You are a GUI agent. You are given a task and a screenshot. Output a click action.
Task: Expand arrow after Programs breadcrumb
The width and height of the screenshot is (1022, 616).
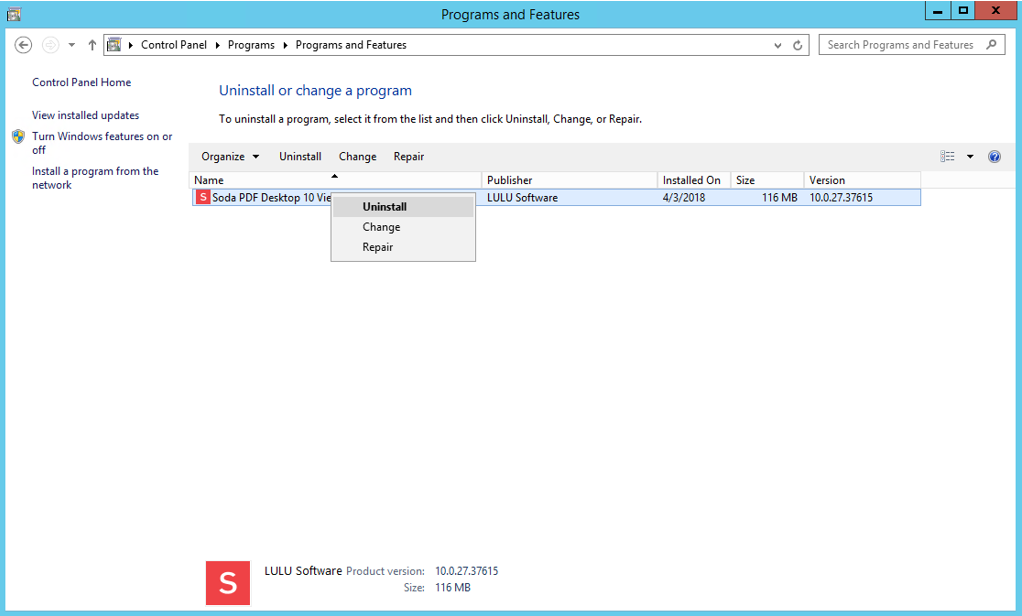tap(285, 45)
